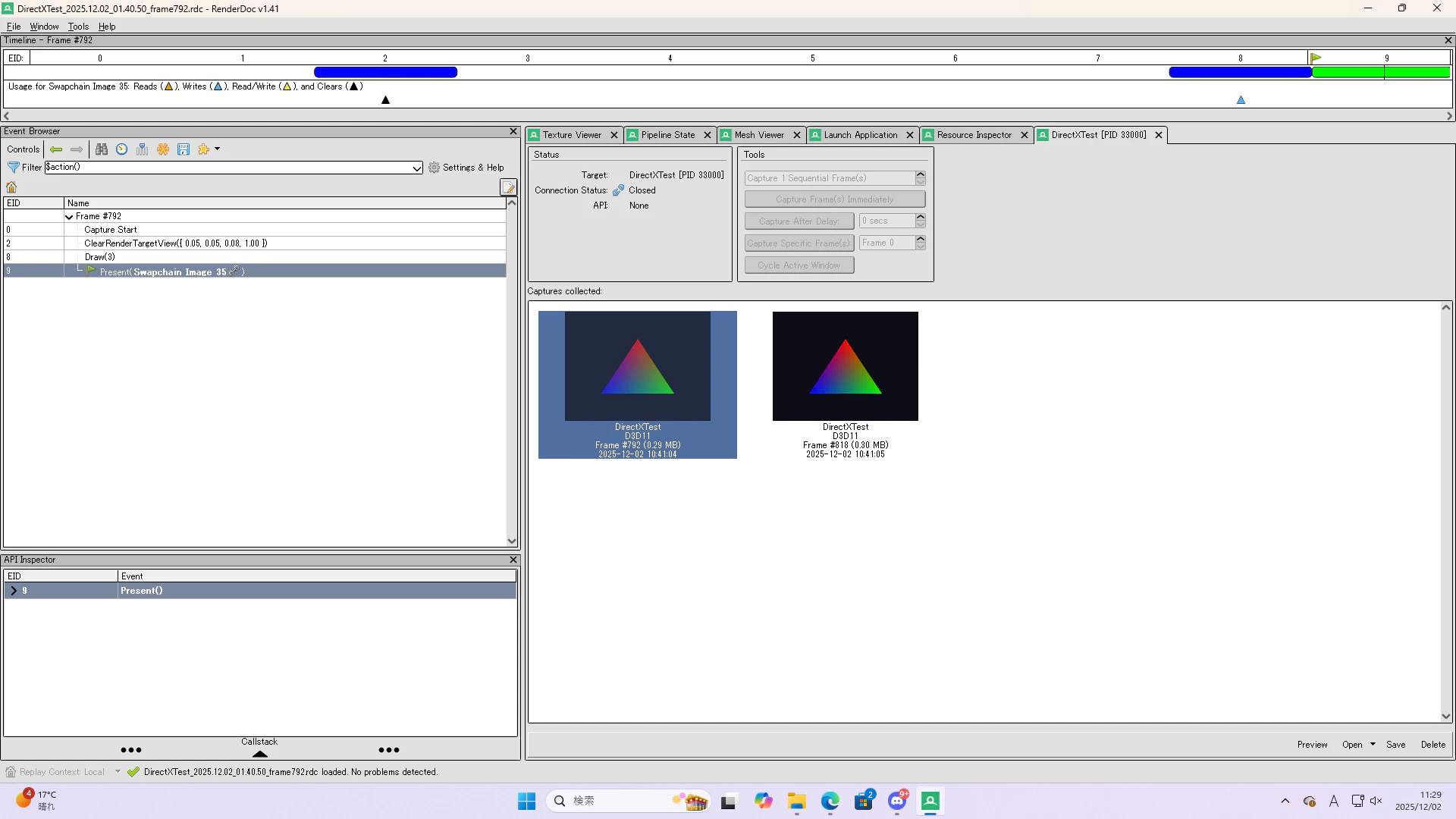The width and height of the screenshot is (1456, 819).
Task: Click the File Explorer icon in taskbar
Action: (796, 802)
